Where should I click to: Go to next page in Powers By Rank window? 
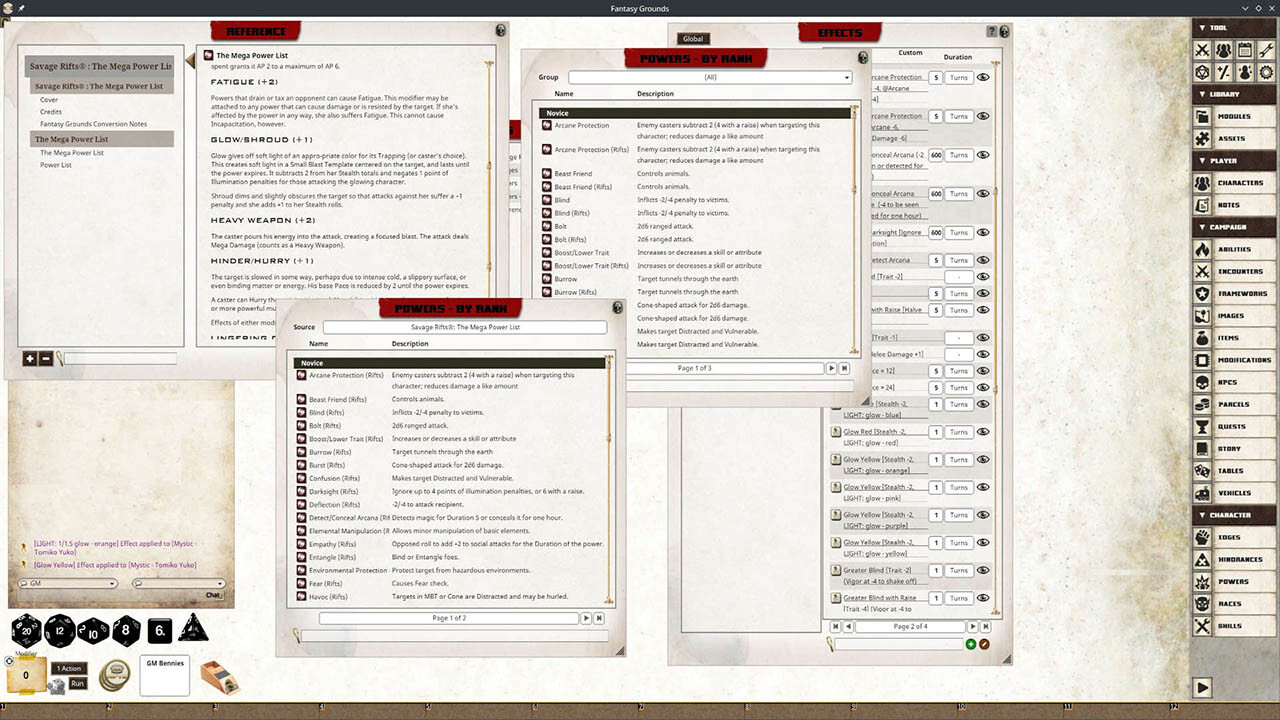(x=587, y=618)
